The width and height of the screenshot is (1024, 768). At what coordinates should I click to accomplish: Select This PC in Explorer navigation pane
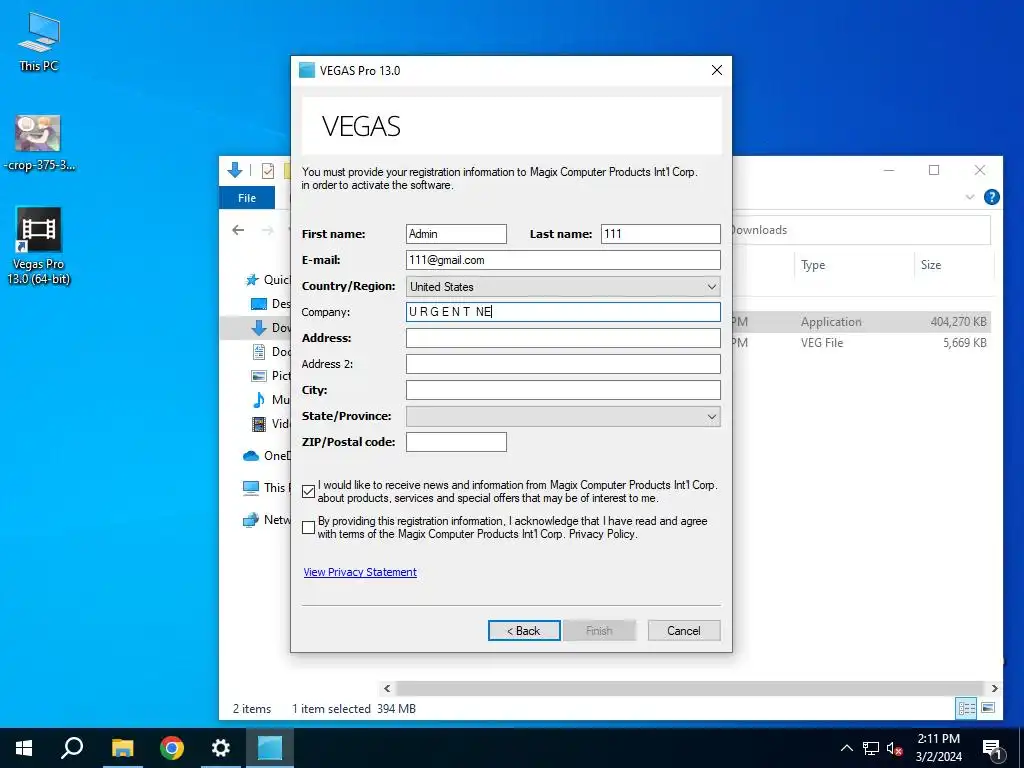pyautogui.click(x=266, y=487)
